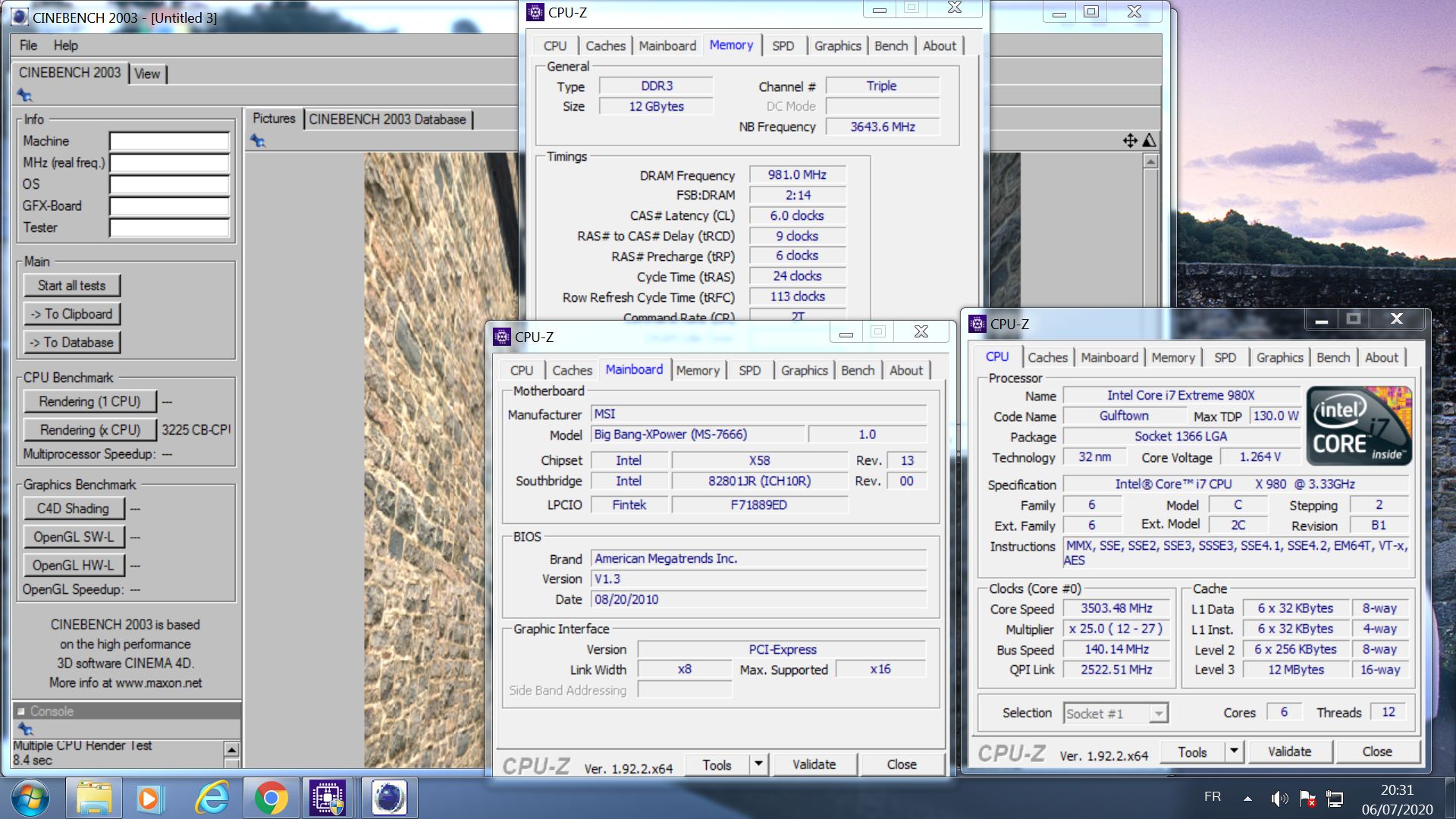This screenshot has height=819, width=1456.
Task: Click To Clipboard button
Action: click(71, 314)
